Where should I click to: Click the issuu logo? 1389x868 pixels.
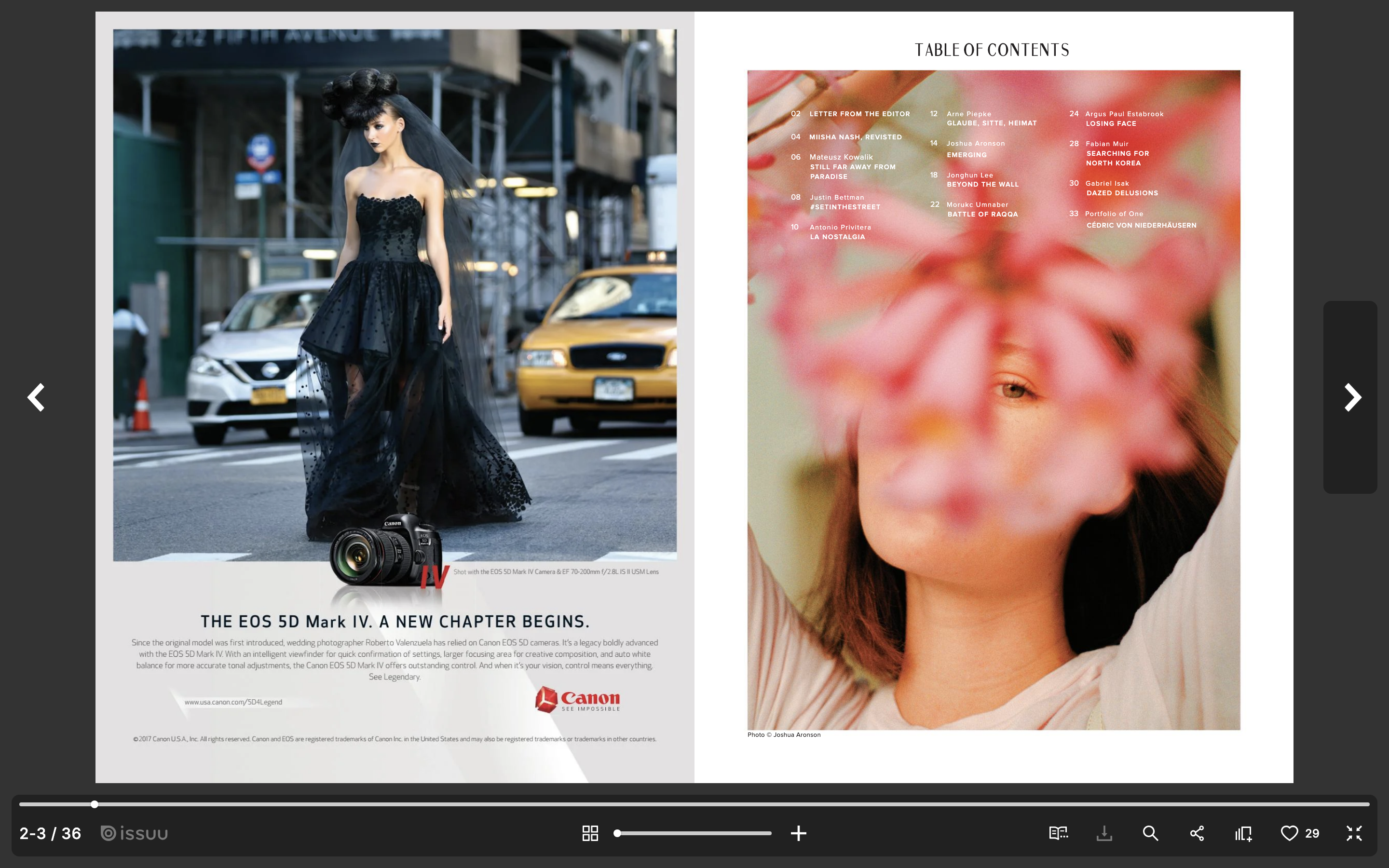134,833
